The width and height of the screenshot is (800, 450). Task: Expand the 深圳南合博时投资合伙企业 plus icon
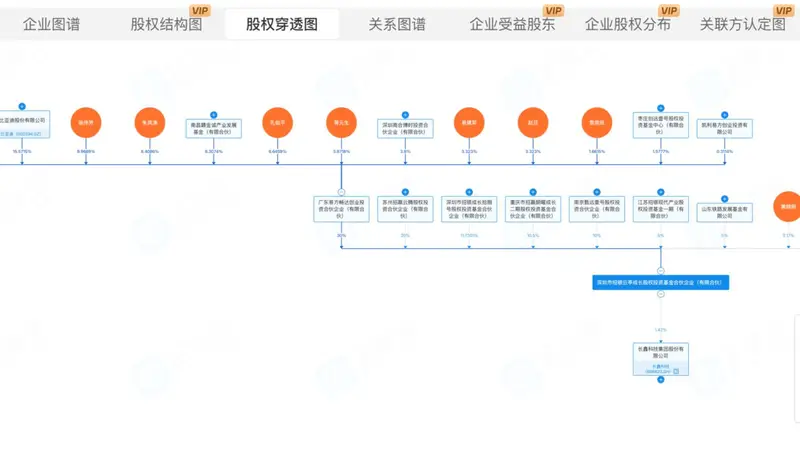click(x=405, y=115)
